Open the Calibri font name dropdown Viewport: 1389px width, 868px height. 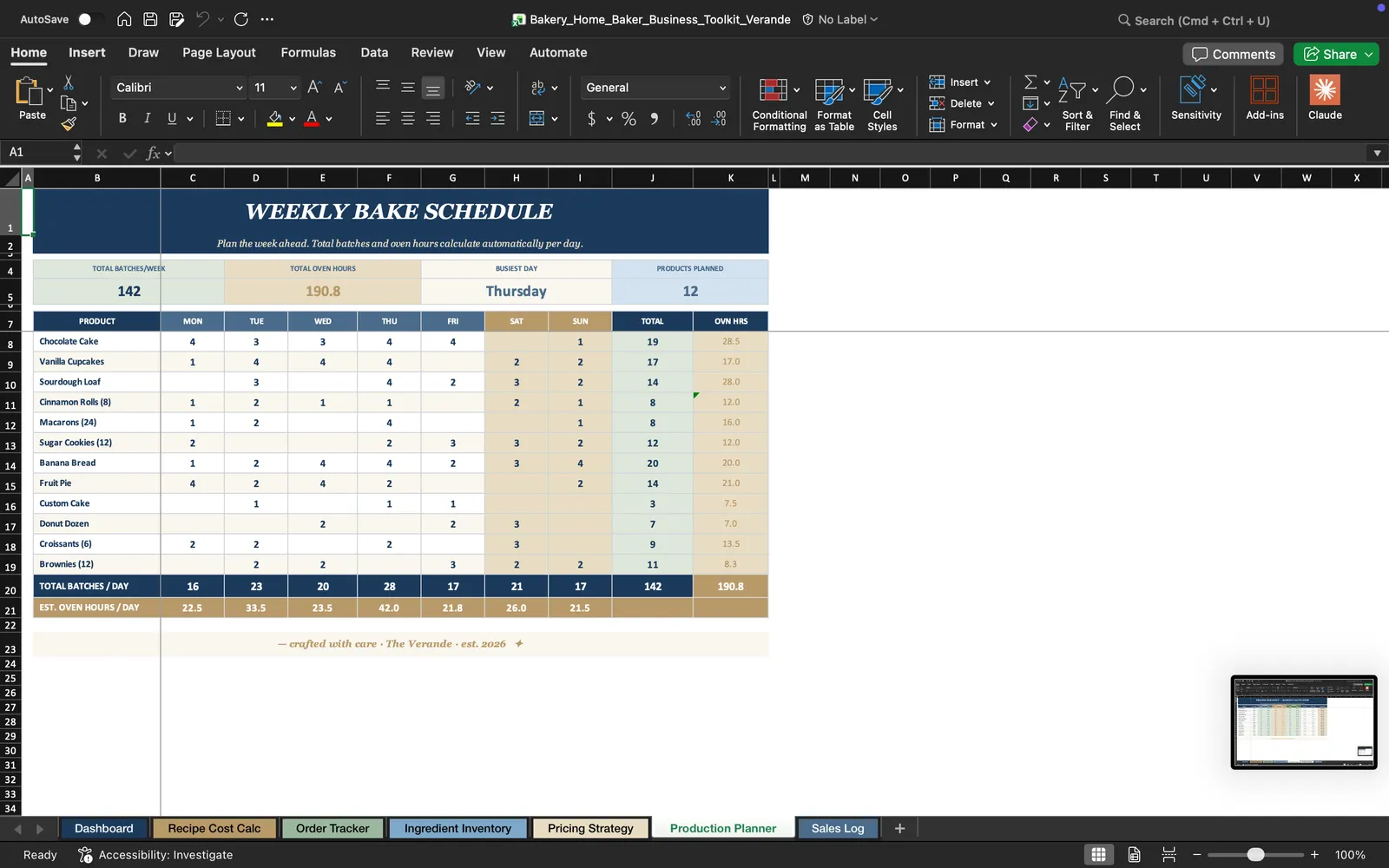[x=179, y=88]
